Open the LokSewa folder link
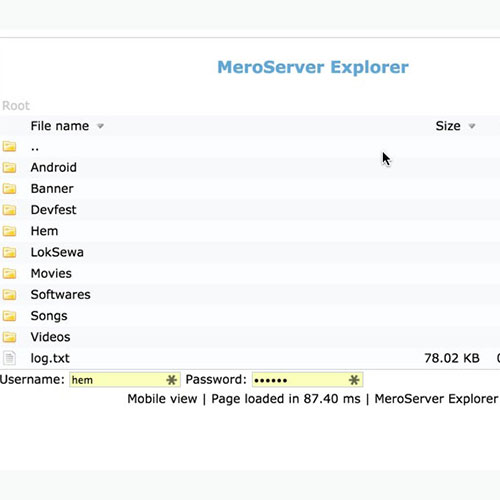Viewport: 500px width, 500px height. tap(57, 252)
